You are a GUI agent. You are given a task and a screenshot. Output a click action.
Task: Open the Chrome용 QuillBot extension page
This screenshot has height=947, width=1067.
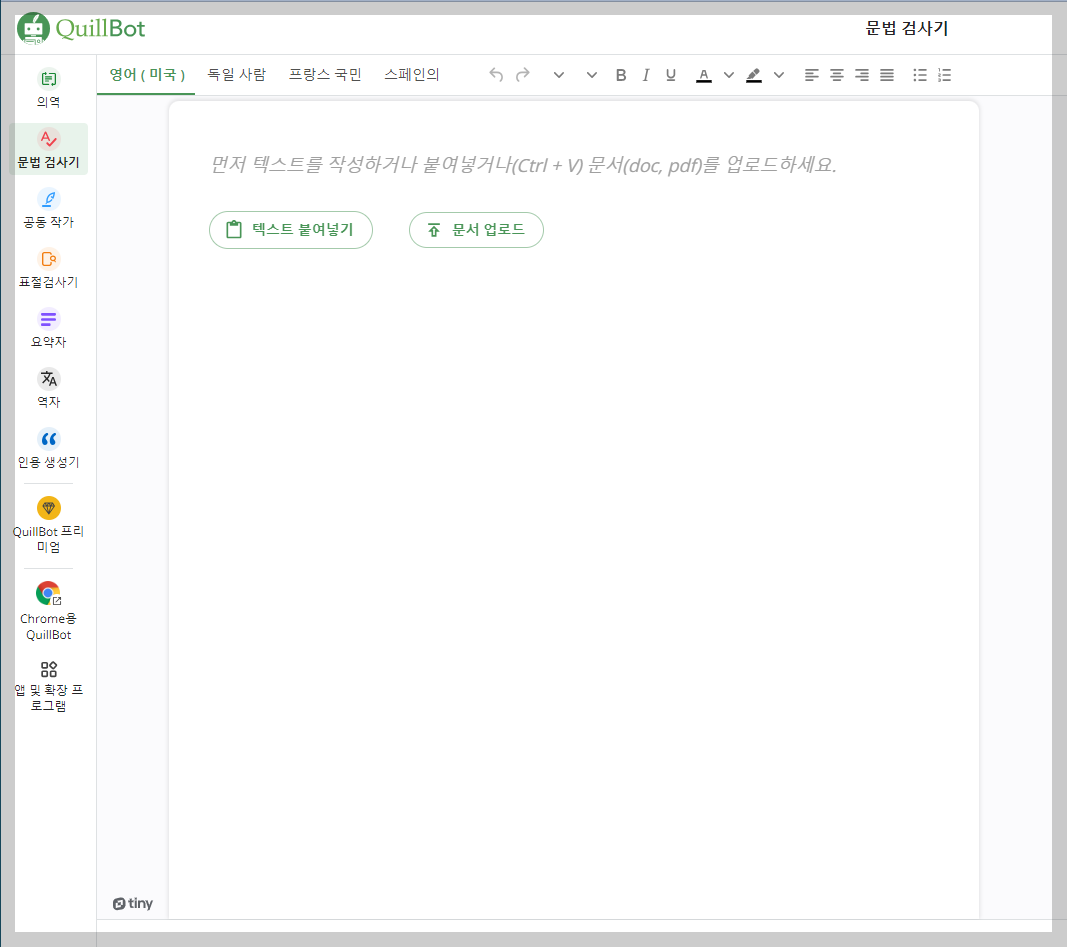click(48, 605)
